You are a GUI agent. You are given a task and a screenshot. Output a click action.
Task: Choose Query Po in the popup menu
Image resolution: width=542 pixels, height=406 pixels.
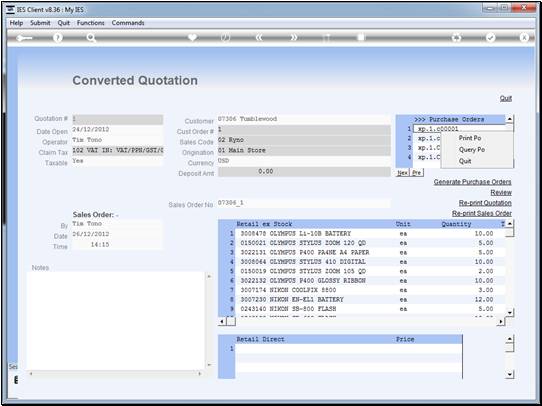(x=471, y=150)
